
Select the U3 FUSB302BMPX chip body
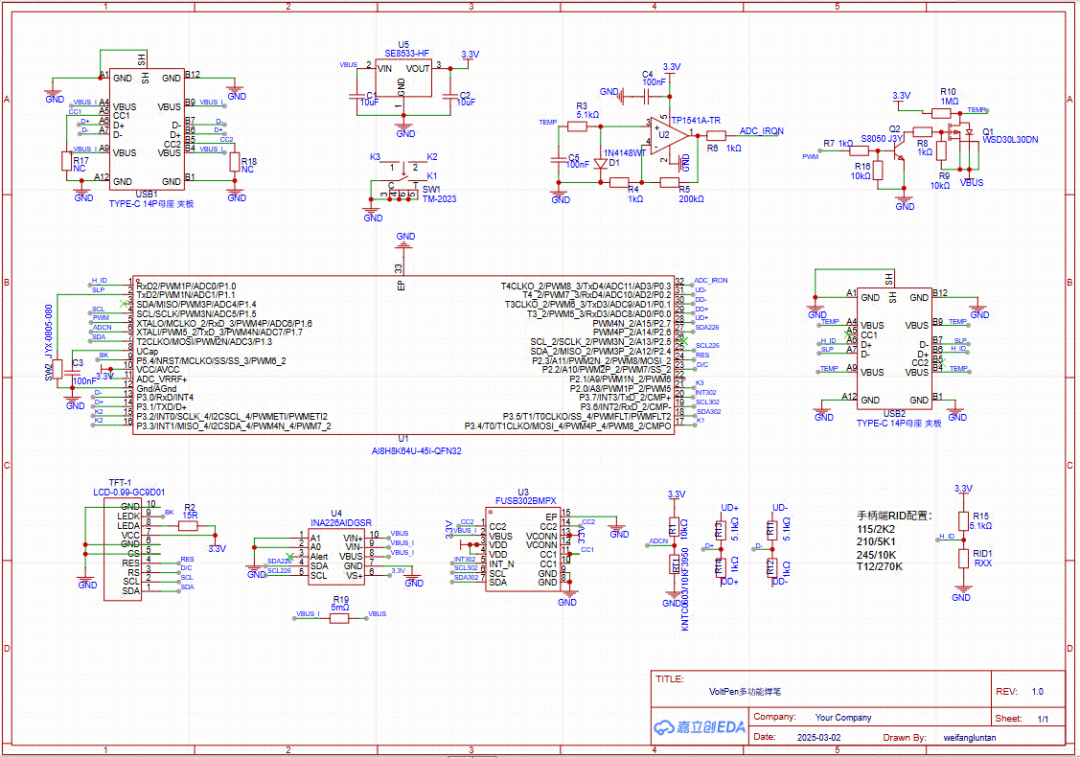tap(523, 549)
